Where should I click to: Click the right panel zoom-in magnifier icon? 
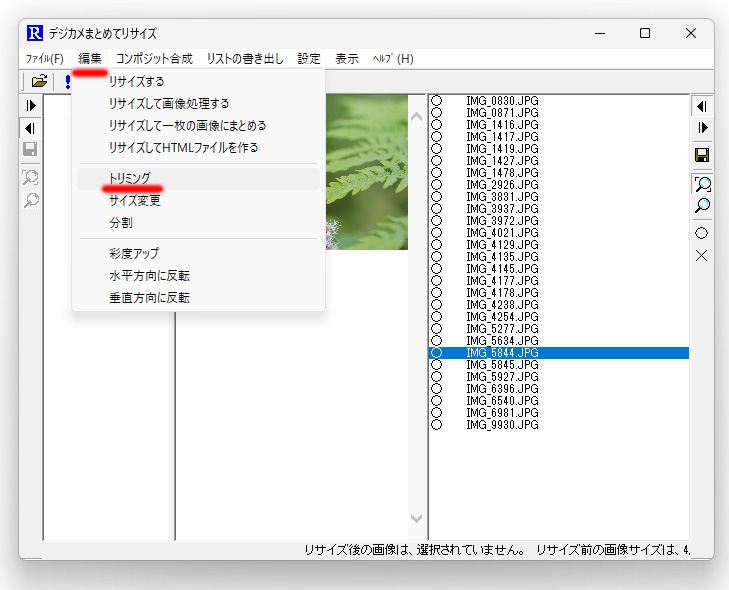click(x=702, y=185)
